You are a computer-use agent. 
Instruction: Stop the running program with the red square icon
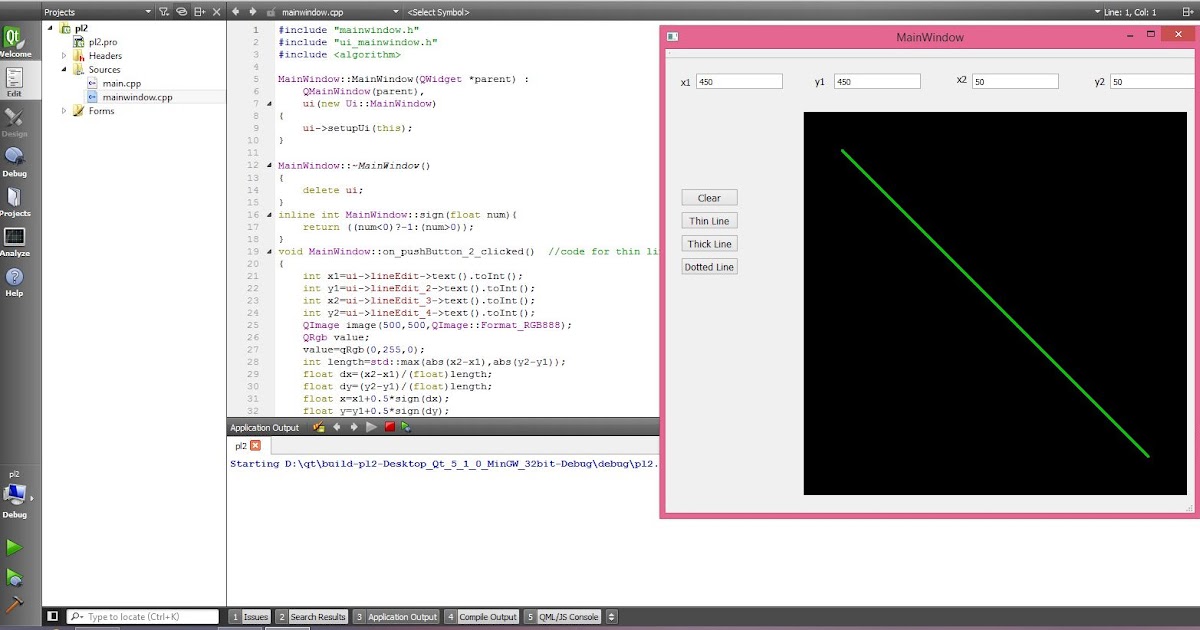pos(389,426)
